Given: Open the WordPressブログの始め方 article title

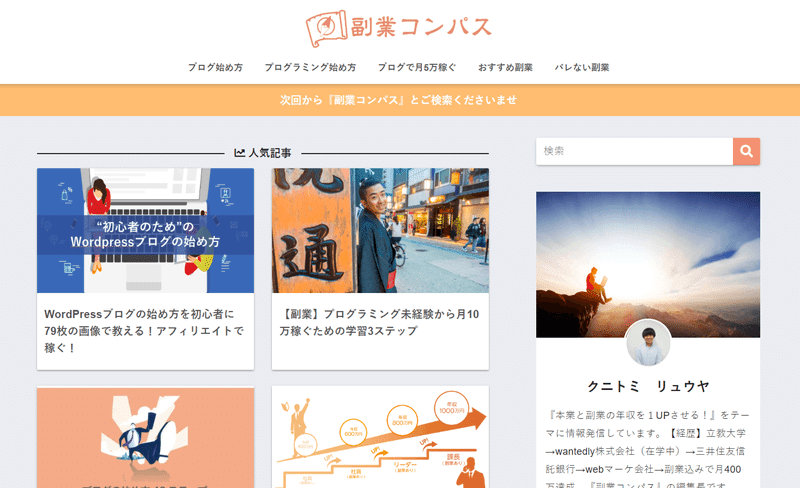Looking at the screenshot, I should [x=144, y=331].
